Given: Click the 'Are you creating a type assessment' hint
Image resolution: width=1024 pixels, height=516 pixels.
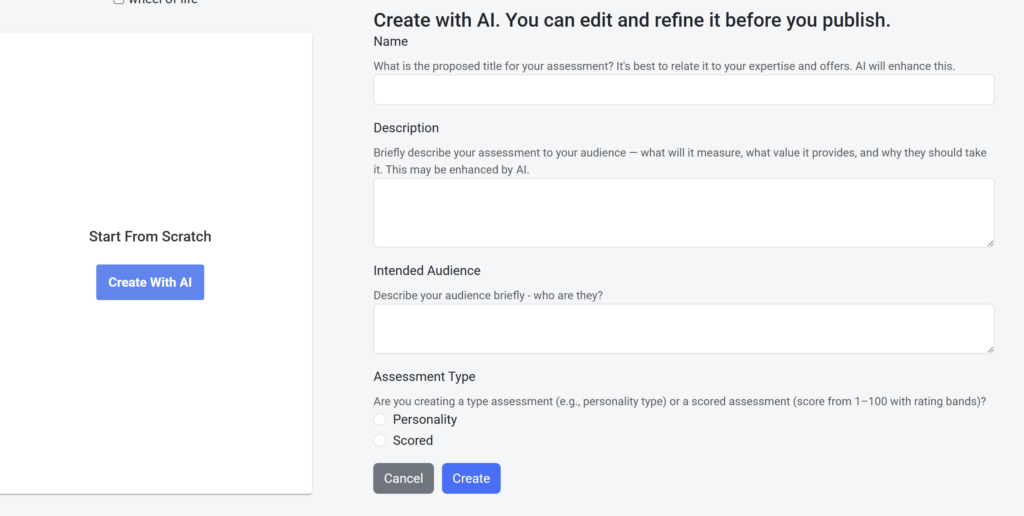Looking at the screenshot, I should coord(680,402).
